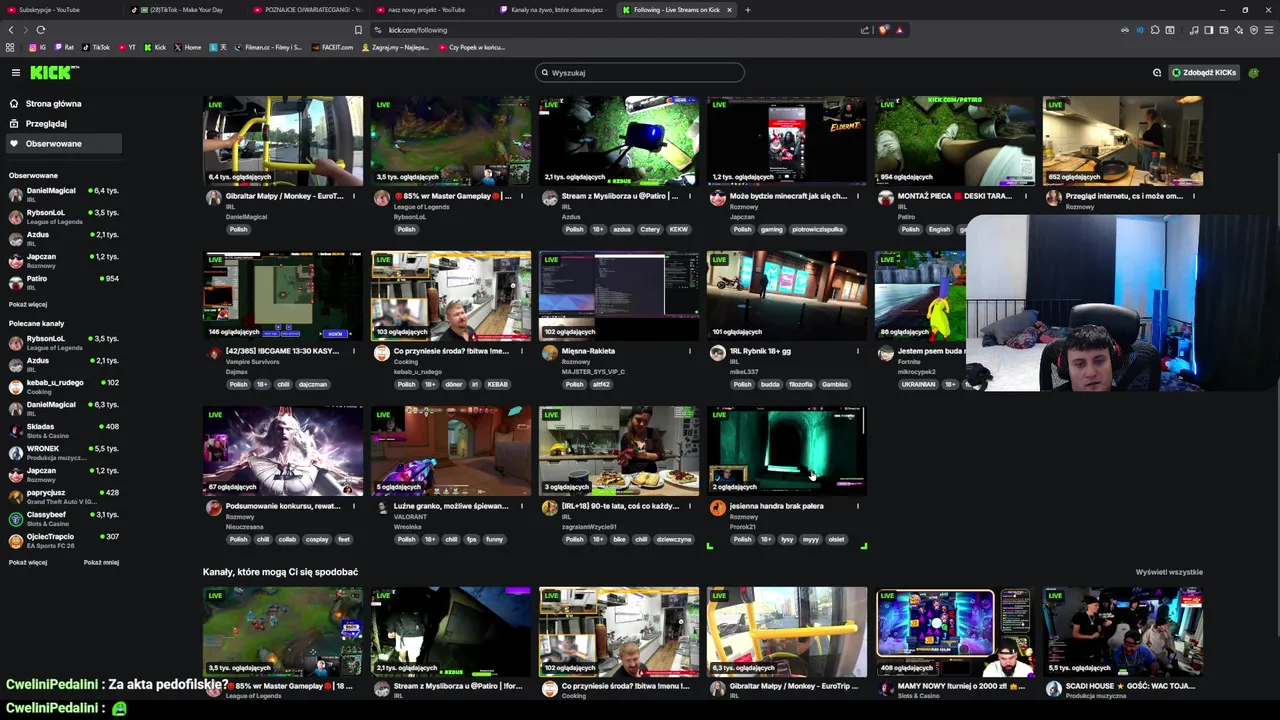The image size is (1280, 720).
Task: Open the browser main menu
Action: click(1269, 30)
